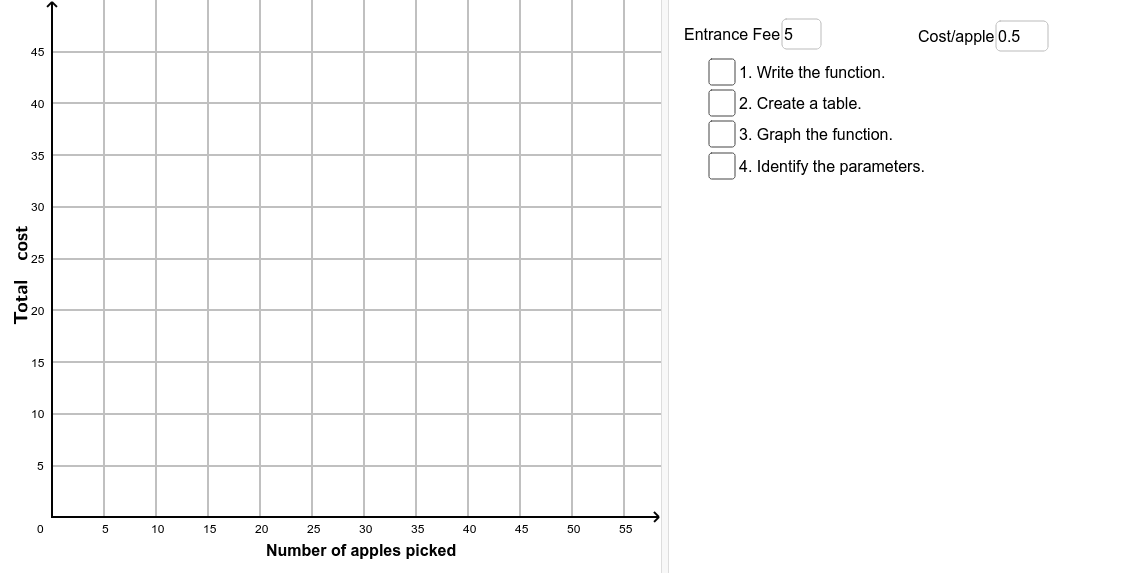Click grid point at 10 apples, cost 10
Viewport: 1141px width, 575px height.
pyautogui.click(x=156, y=413)
